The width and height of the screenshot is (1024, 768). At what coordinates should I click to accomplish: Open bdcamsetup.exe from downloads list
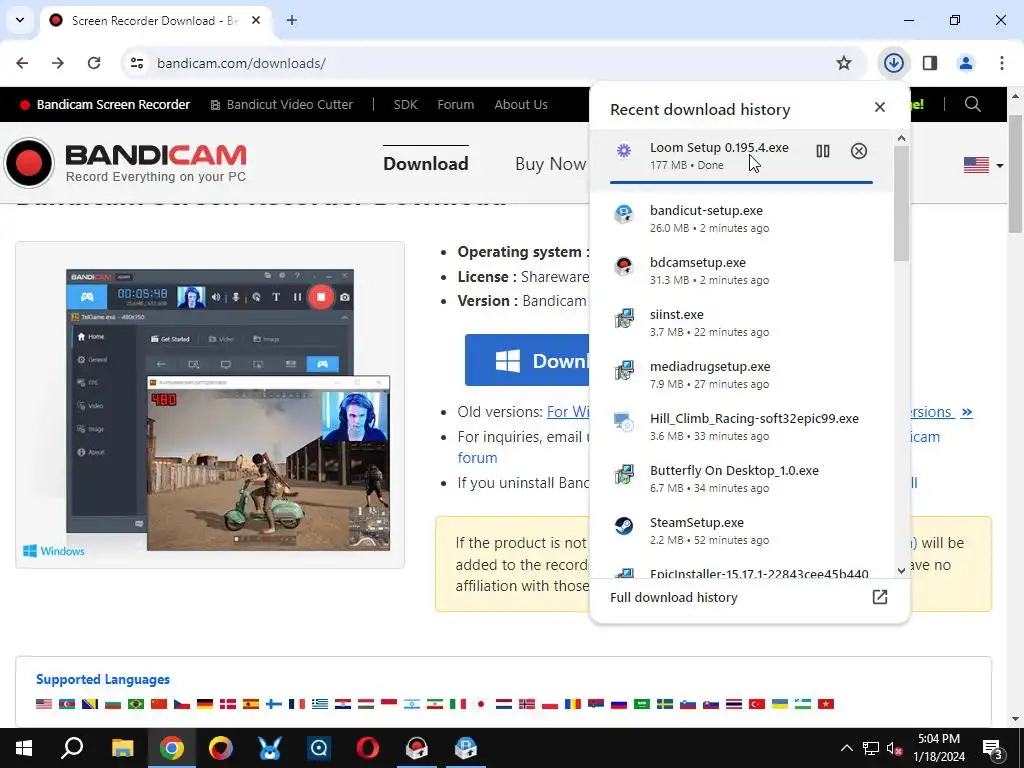[741, 271]
